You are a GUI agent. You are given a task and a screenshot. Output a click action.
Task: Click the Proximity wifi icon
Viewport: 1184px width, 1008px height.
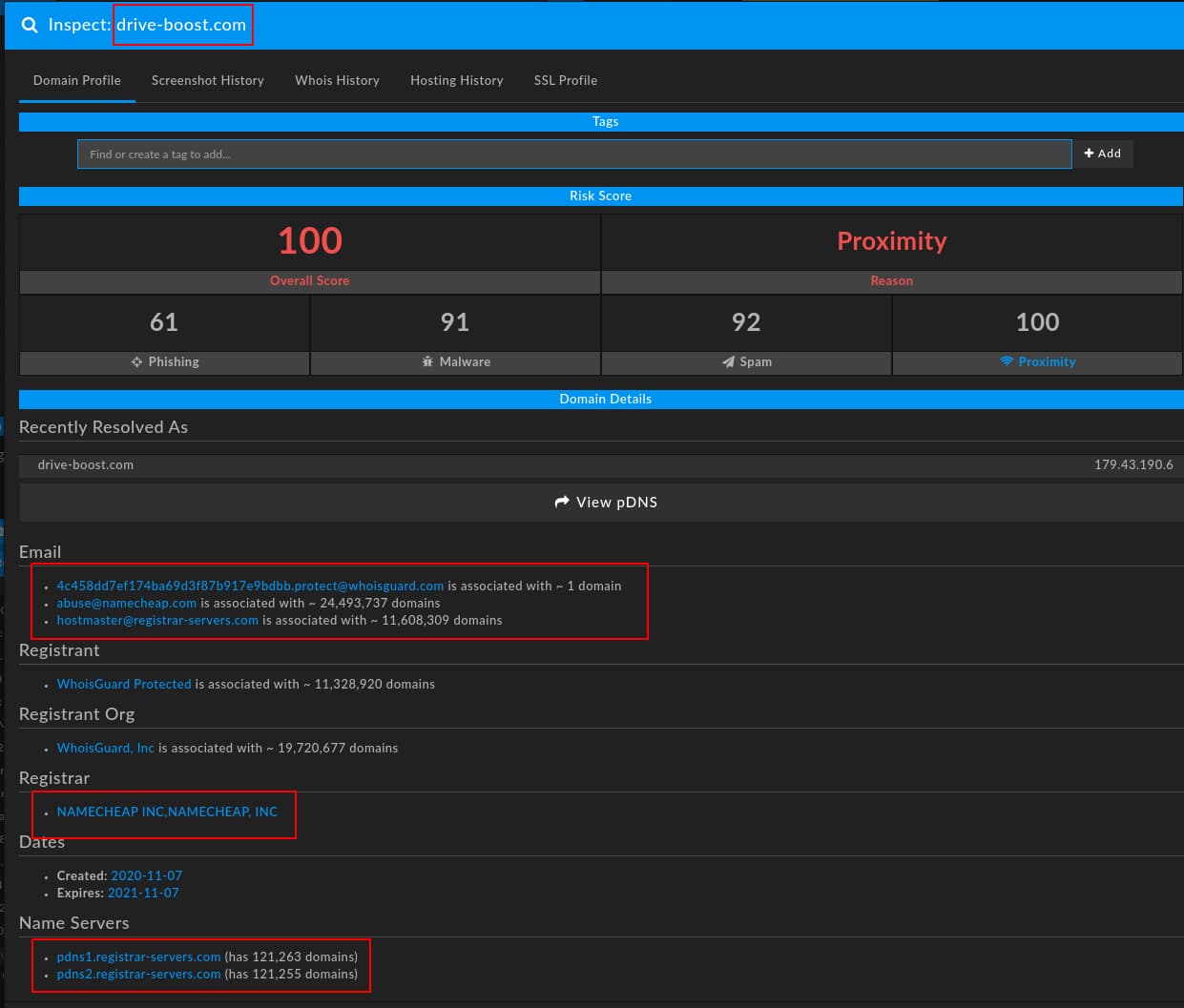click(x=1005, y=361)
